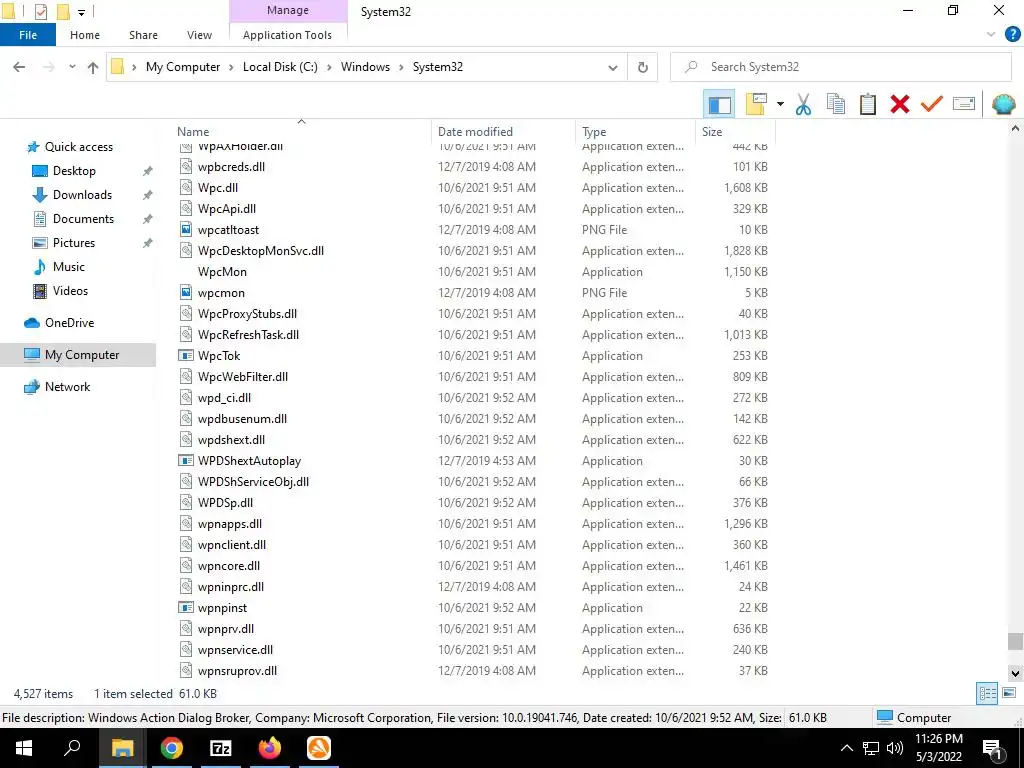
Task: Open Desktop in the navigation pane
Action: coord(74,171)
